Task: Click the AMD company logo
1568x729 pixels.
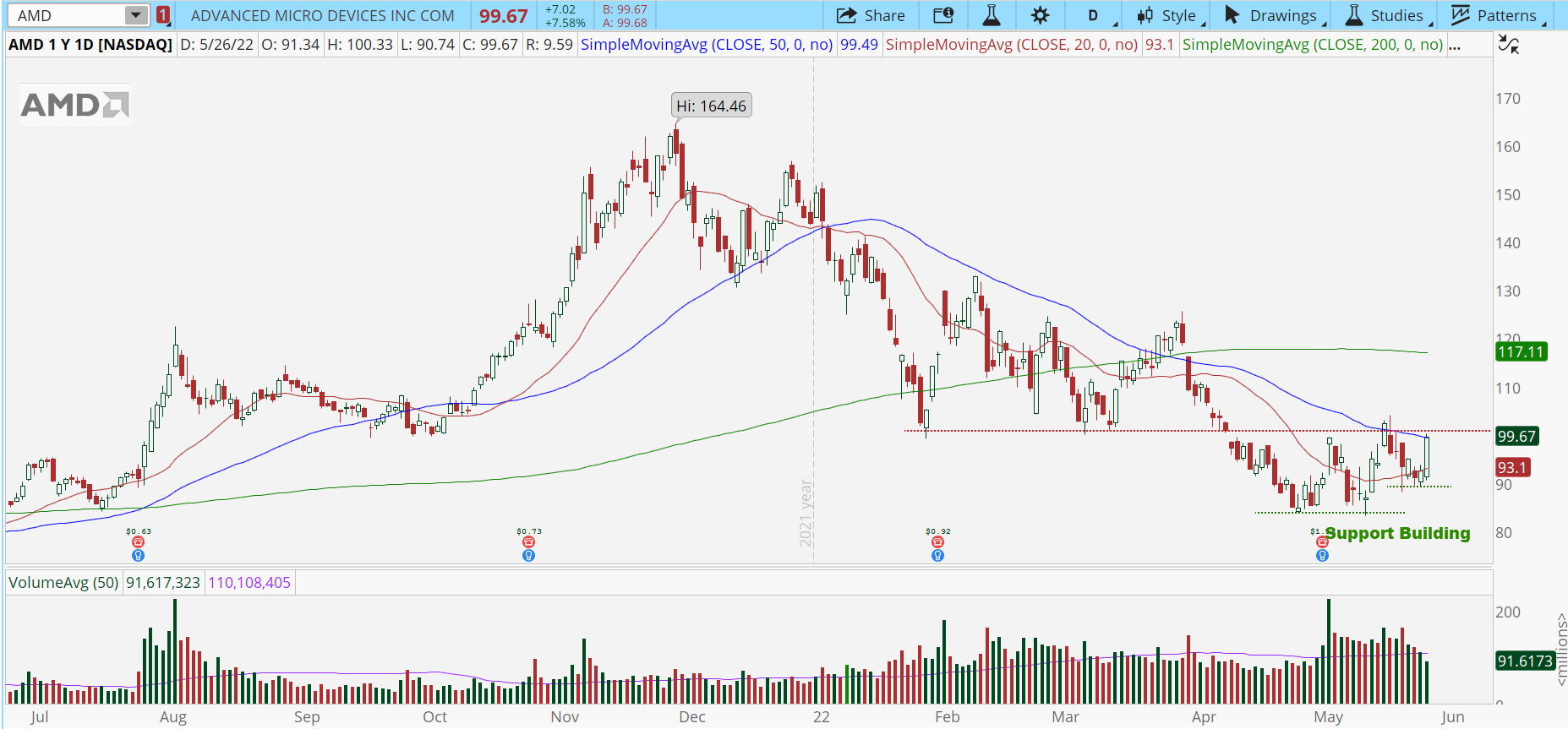Action: [75, 105]
